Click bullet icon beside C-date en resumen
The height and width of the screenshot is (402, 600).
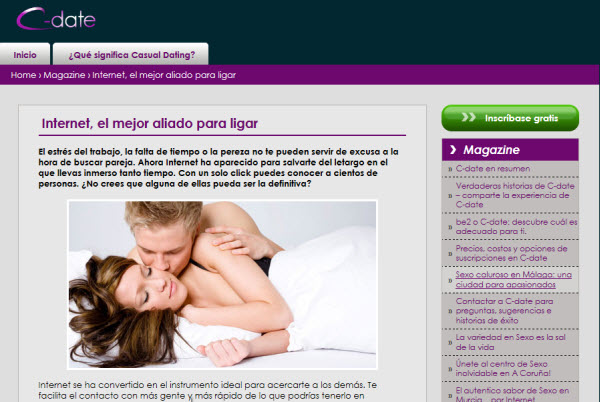tap(450, 169)
